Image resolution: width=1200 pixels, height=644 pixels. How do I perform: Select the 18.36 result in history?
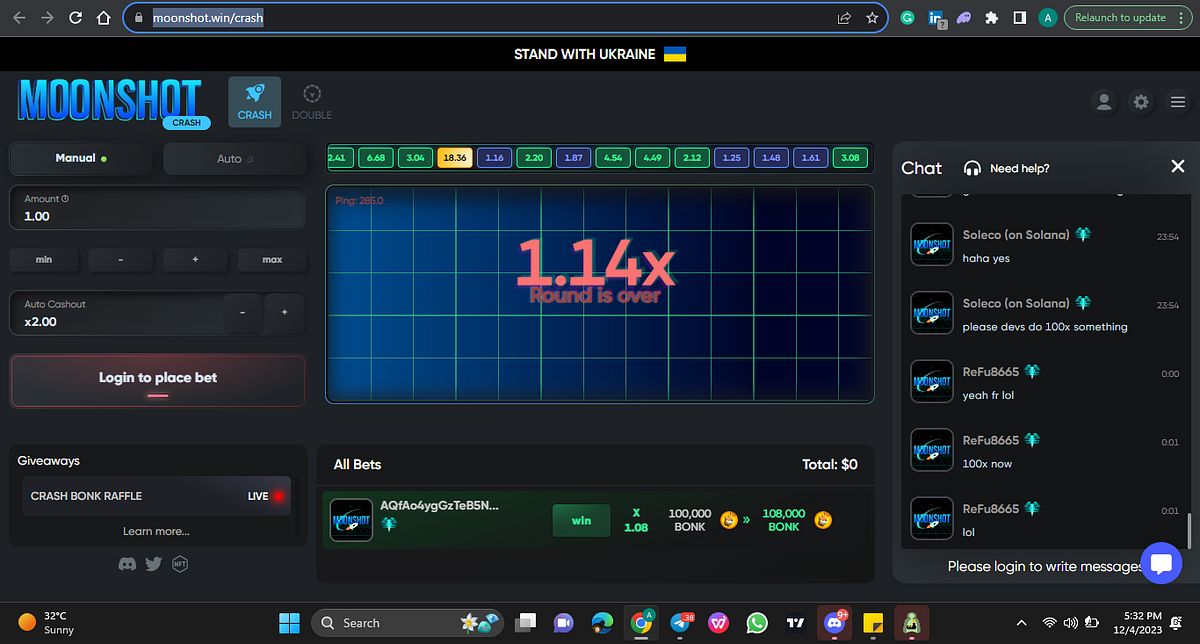point(454,158)
